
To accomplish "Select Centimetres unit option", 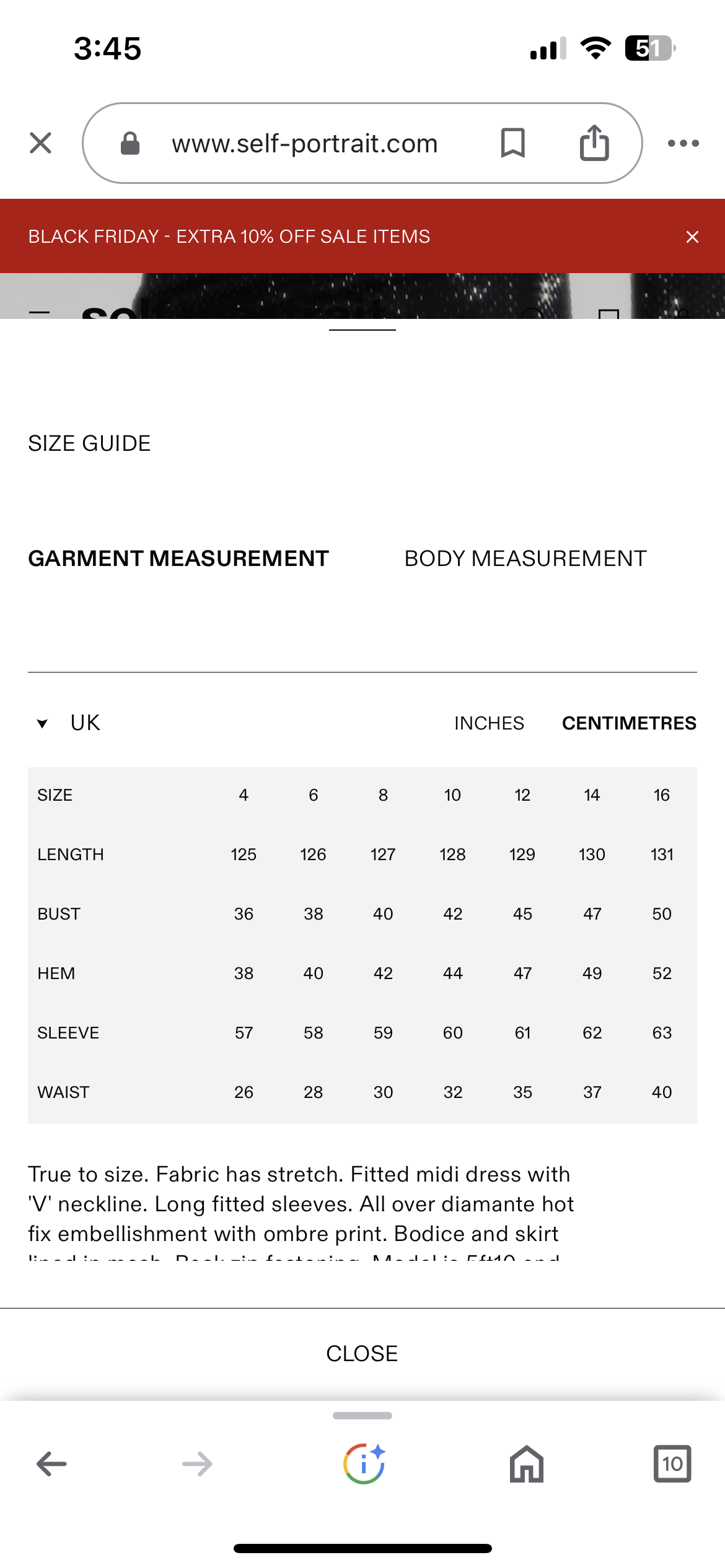I will (629, 723).
